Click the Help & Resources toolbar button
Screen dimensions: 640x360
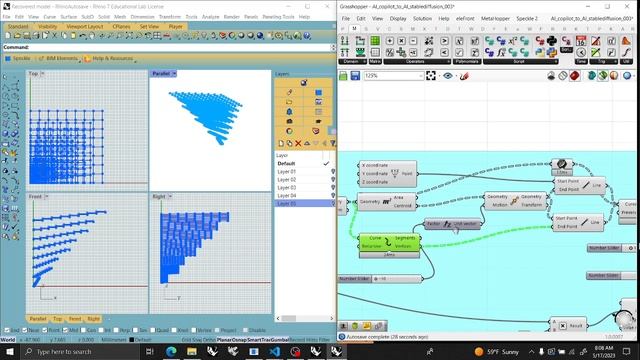[x=109, y=59]
